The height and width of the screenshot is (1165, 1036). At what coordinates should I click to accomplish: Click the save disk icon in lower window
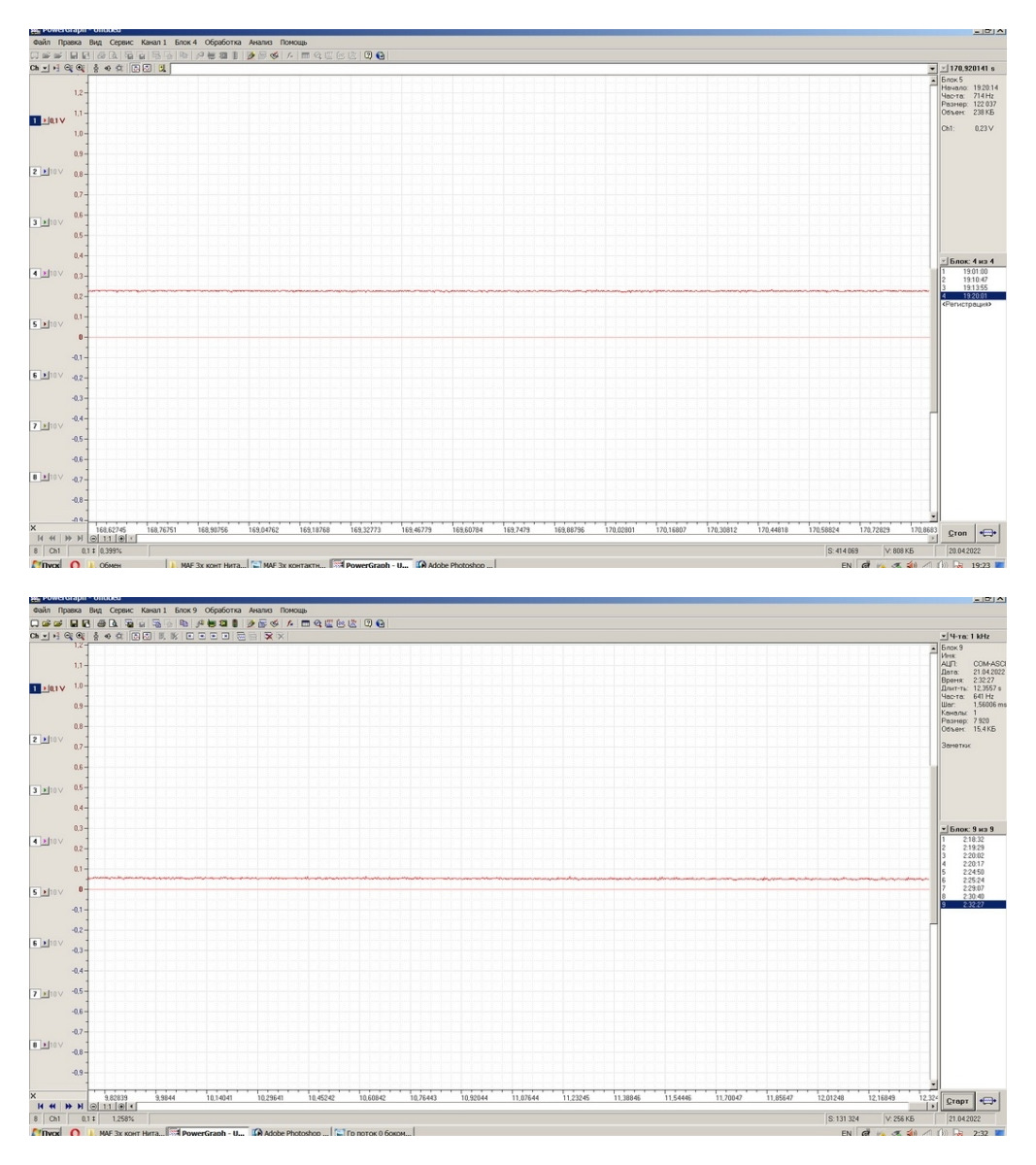[74, 623]
